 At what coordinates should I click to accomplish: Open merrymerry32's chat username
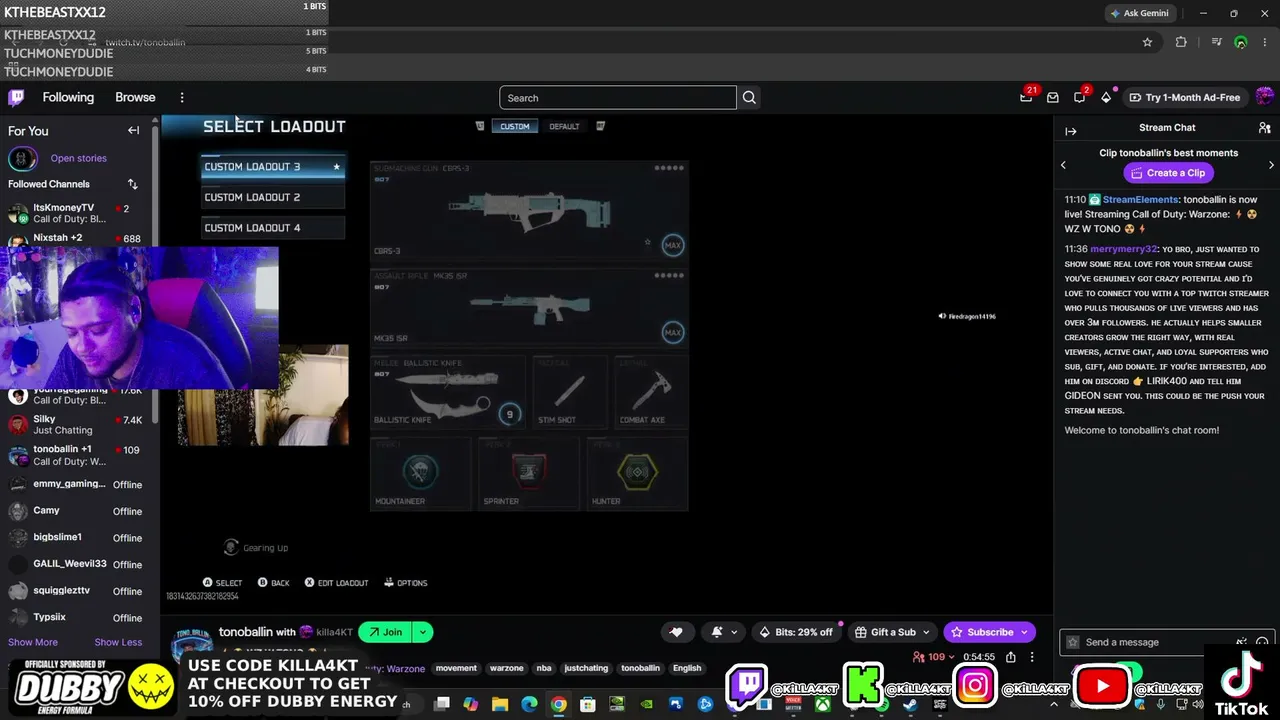click(x=1124, y=249)
